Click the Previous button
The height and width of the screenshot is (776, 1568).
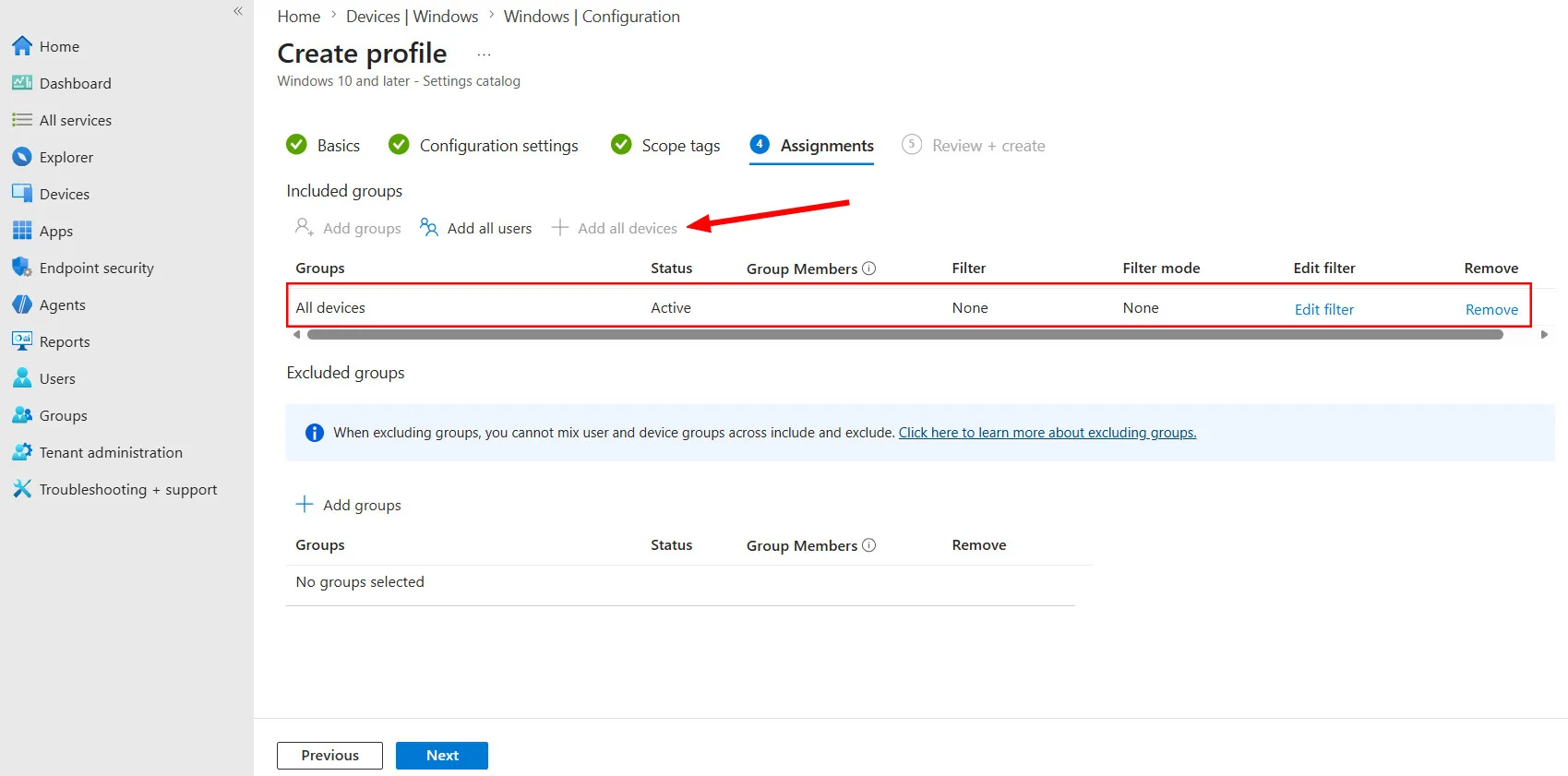(329, 755)
